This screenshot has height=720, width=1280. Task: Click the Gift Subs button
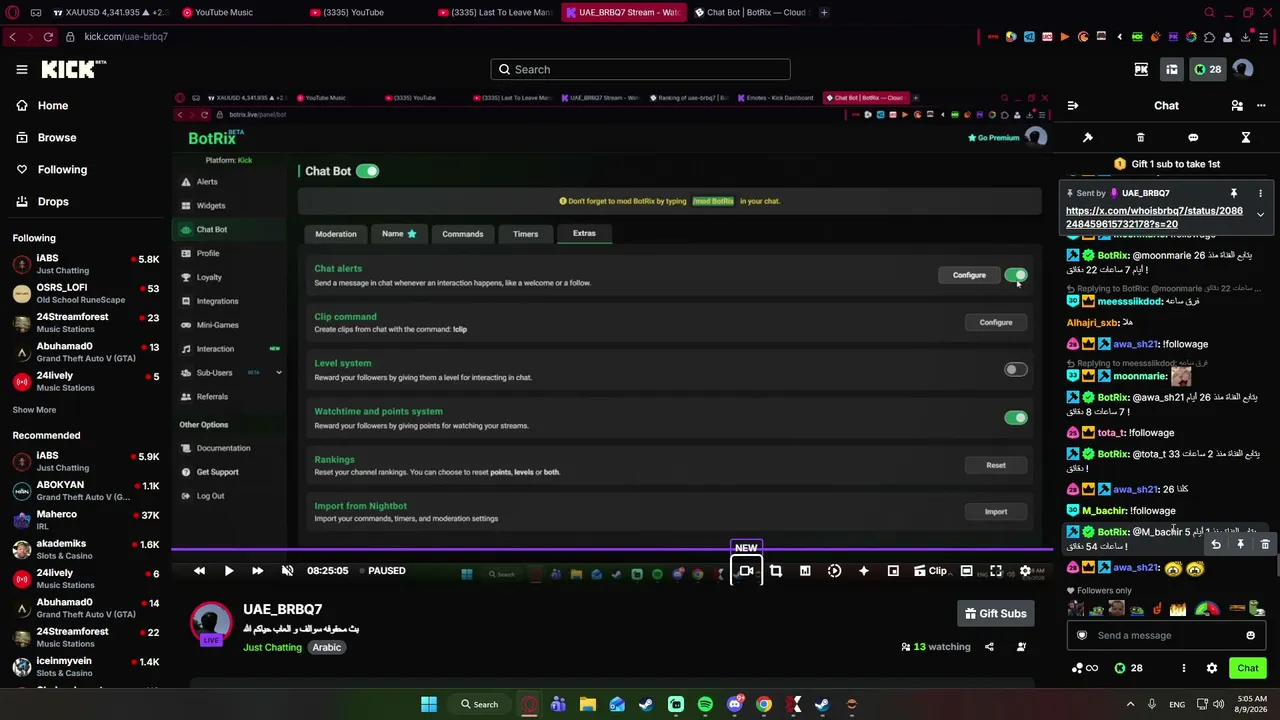[x=995, y=613]
